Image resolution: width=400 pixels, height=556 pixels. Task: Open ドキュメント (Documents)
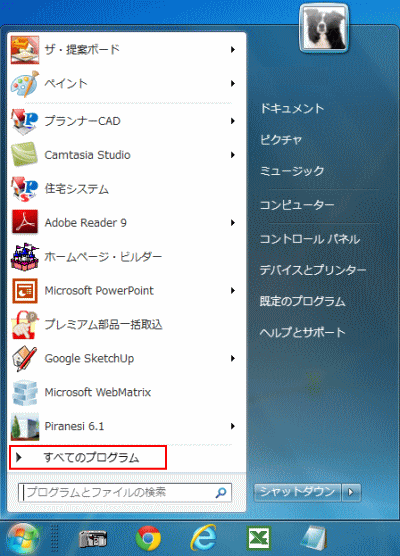pos(292,108)
